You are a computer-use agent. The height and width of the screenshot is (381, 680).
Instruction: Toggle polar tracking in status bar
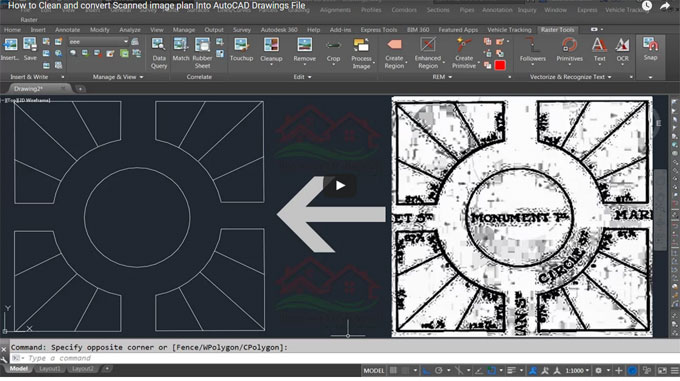(439, 371)
